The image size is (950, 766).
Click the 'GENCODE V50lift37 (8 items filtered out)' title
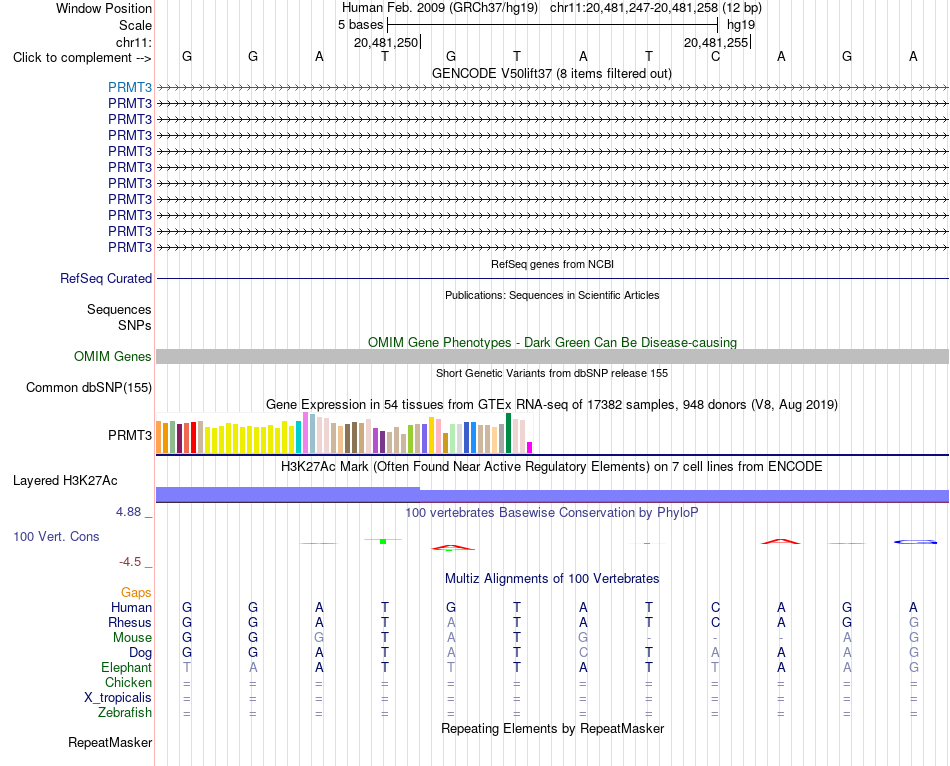pos(552,73)
